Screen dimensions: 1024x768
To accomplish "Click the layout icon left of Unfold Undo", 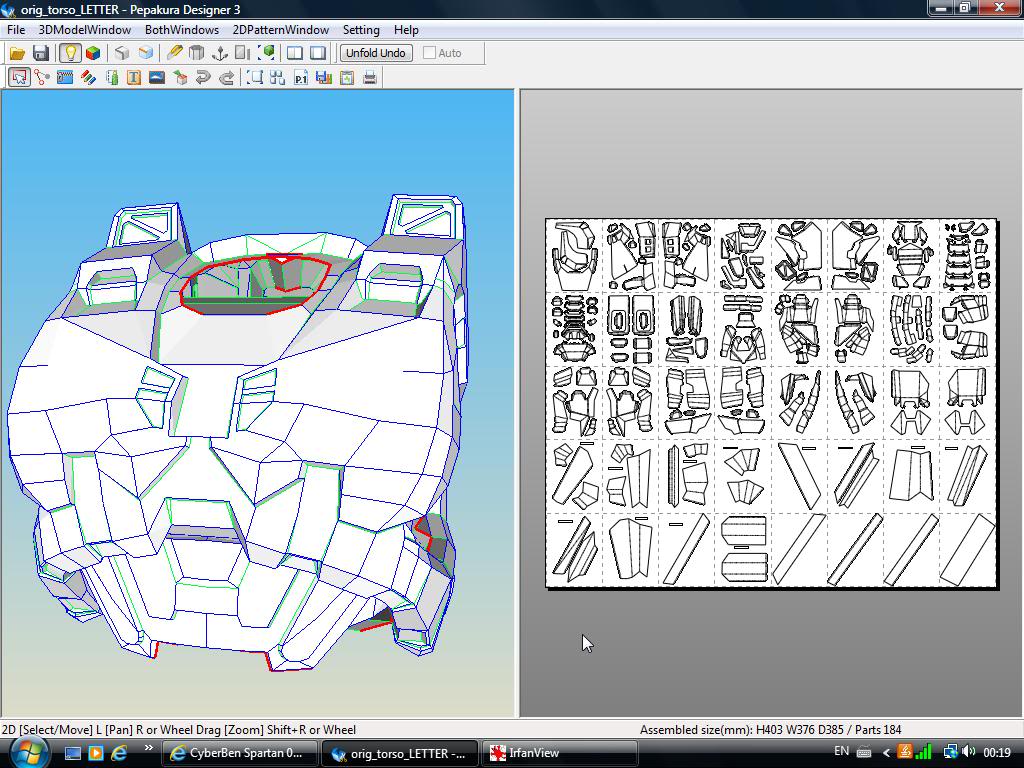I will [318, 53].
